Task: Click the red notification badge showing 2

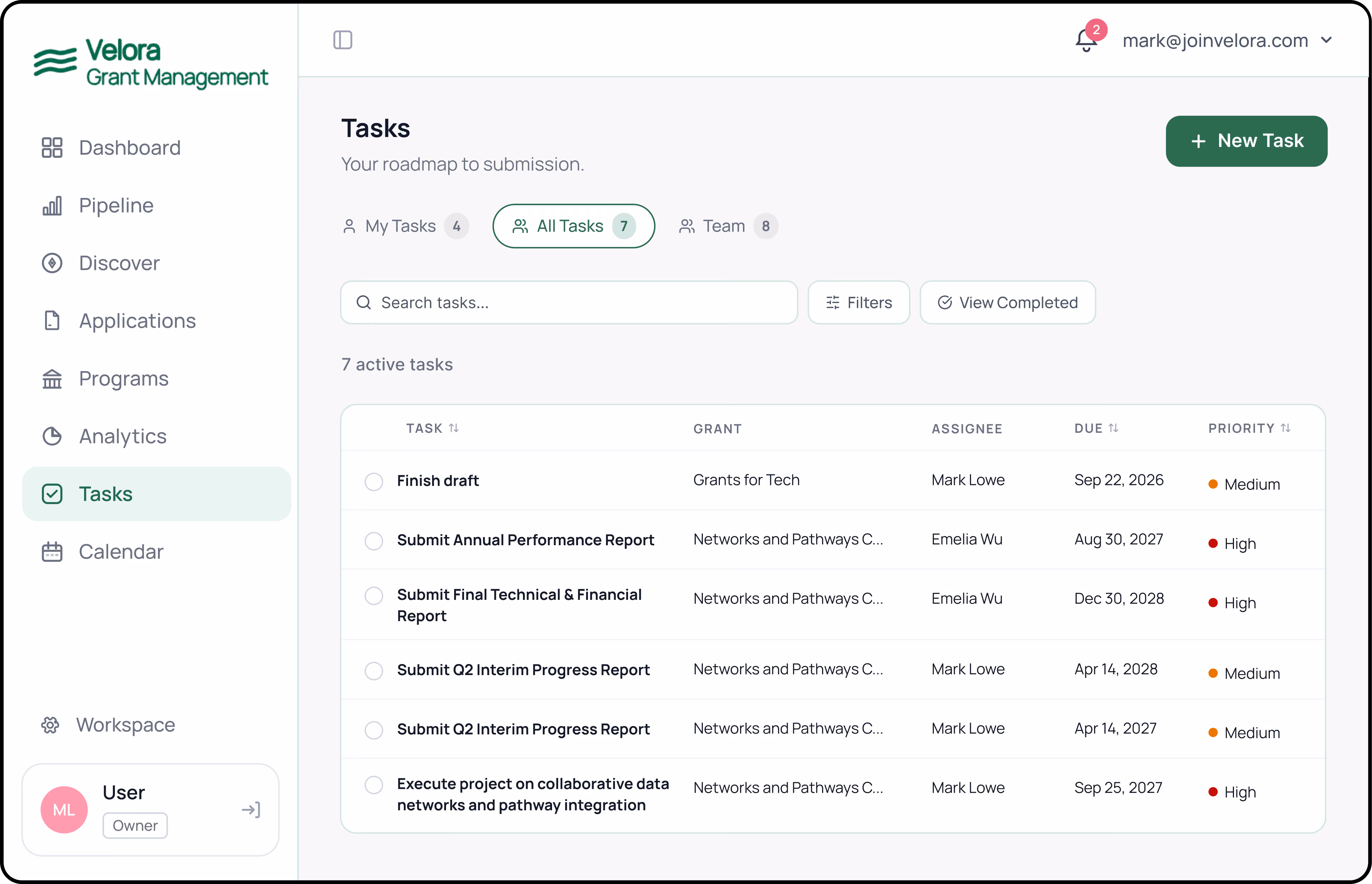Action: click(1096, 30)
